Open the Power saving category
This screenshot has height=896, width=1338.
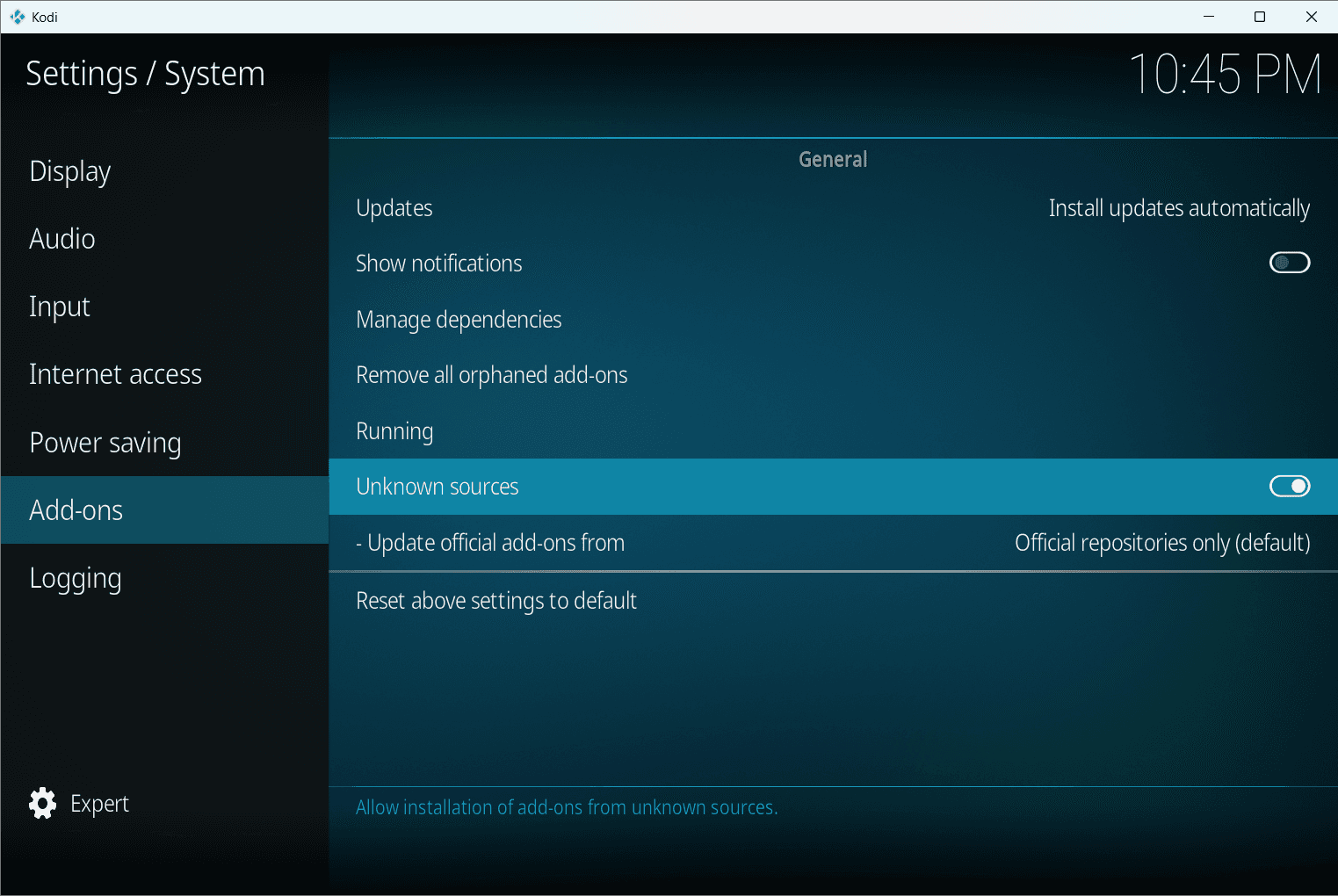(x=164, y=443)
